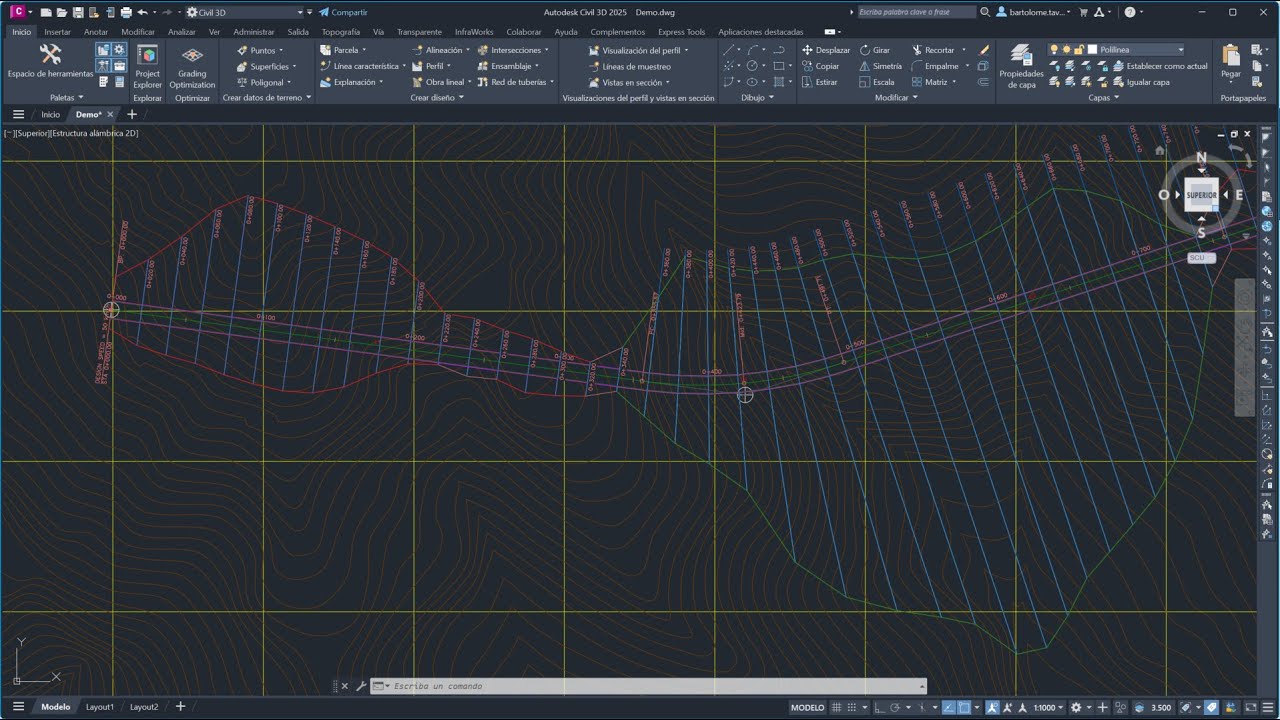Viewport: 1280px width, 720px height.
Task: Click the search magnifier icon in title bar
Action: click(985, 12)
